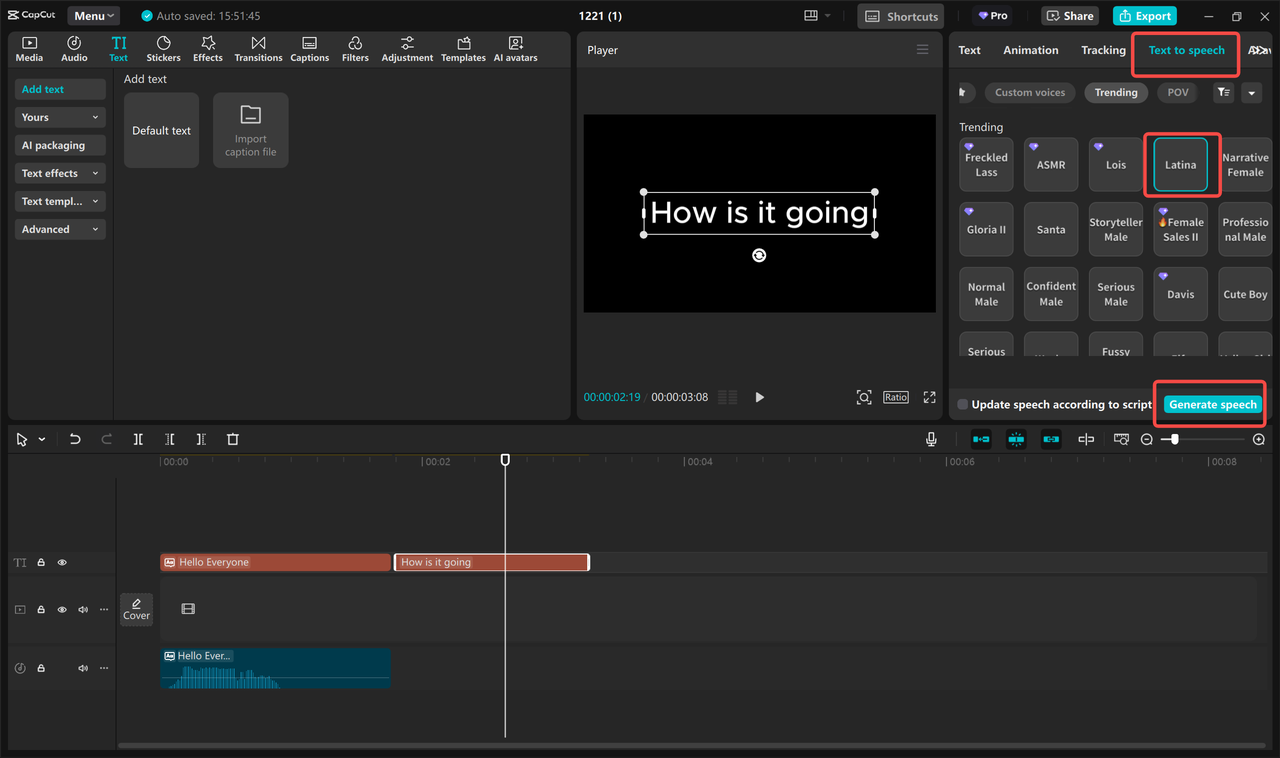Click the delete icon in timeline toolbar
Viewport: 1280px width, 758px height.
coord(233,439)
